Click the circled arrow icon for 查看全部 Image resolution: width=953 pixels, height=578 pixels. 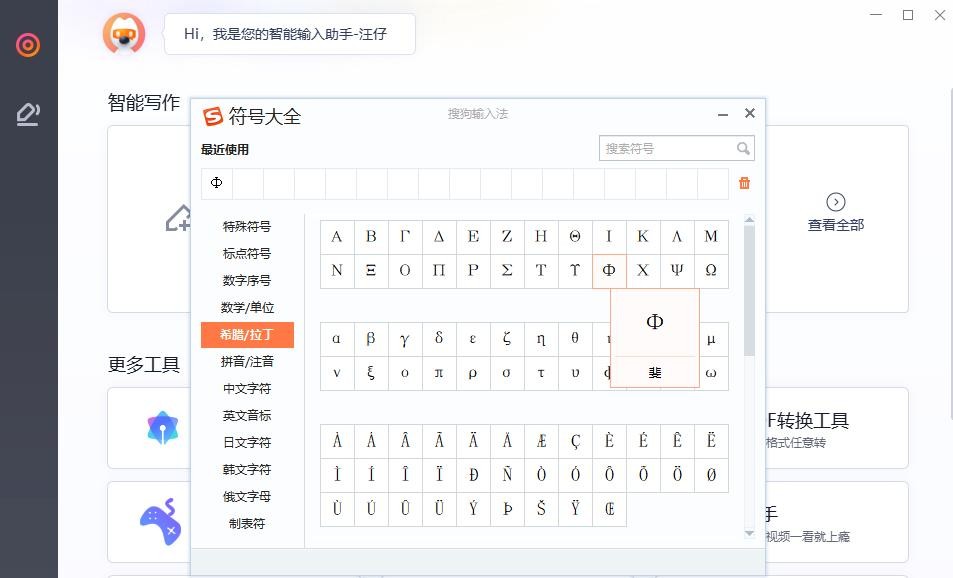point(836,202)
